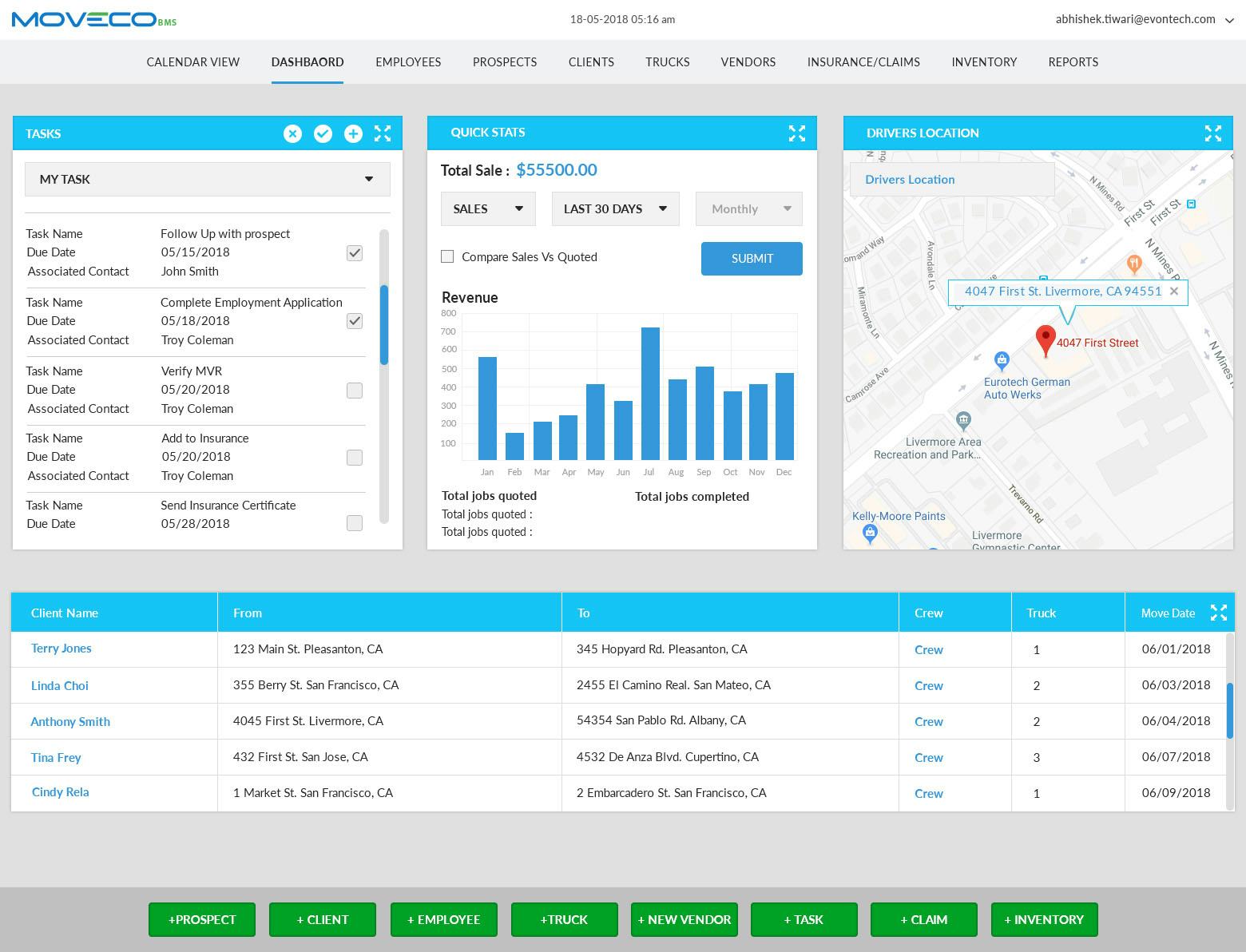Check the Verify MVR task checkbox

(354, 390)
